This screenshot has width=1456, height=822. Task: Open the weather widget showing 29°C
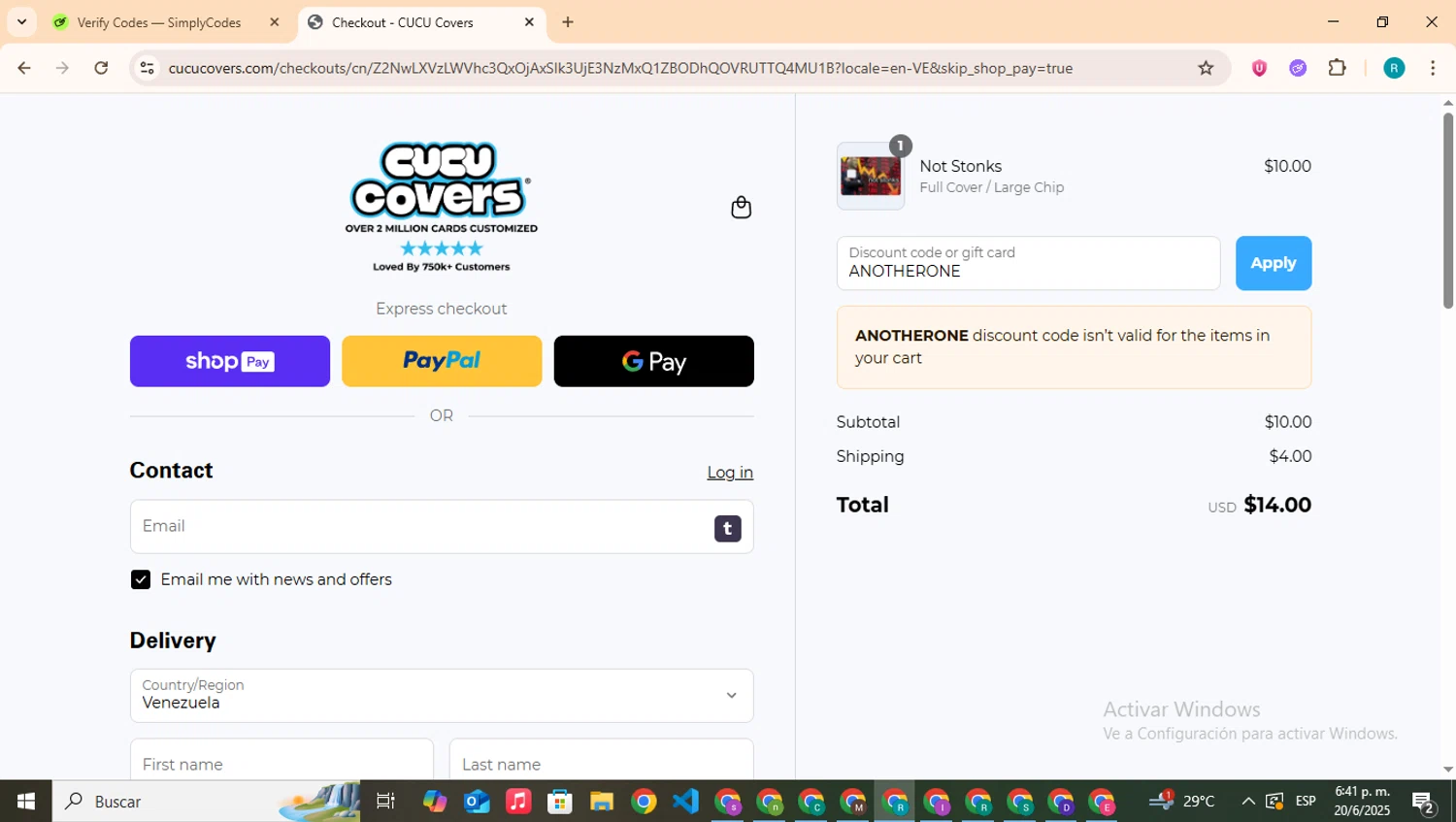click(1182, 801)
